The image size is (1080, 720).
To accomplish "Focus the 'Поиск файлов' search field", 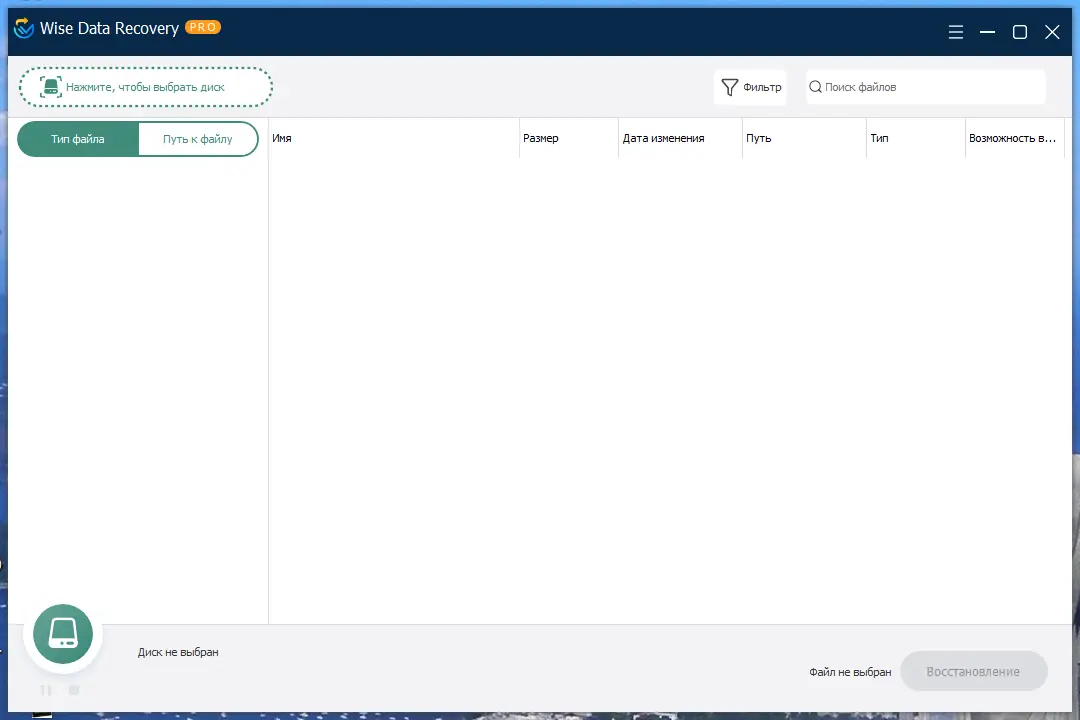I will 926,88.
